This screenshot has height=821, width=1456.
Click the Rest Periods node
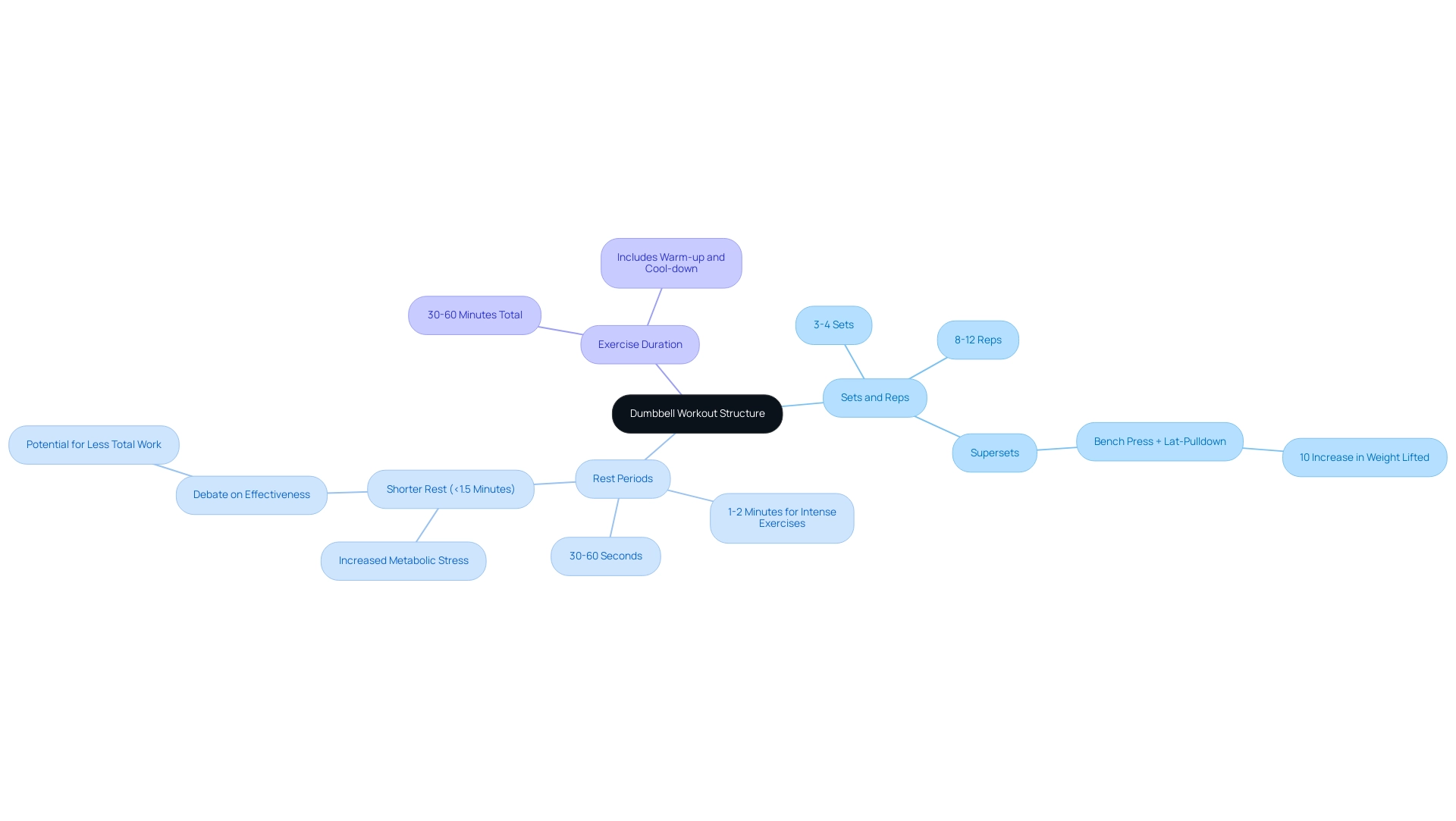coord(622,478)
